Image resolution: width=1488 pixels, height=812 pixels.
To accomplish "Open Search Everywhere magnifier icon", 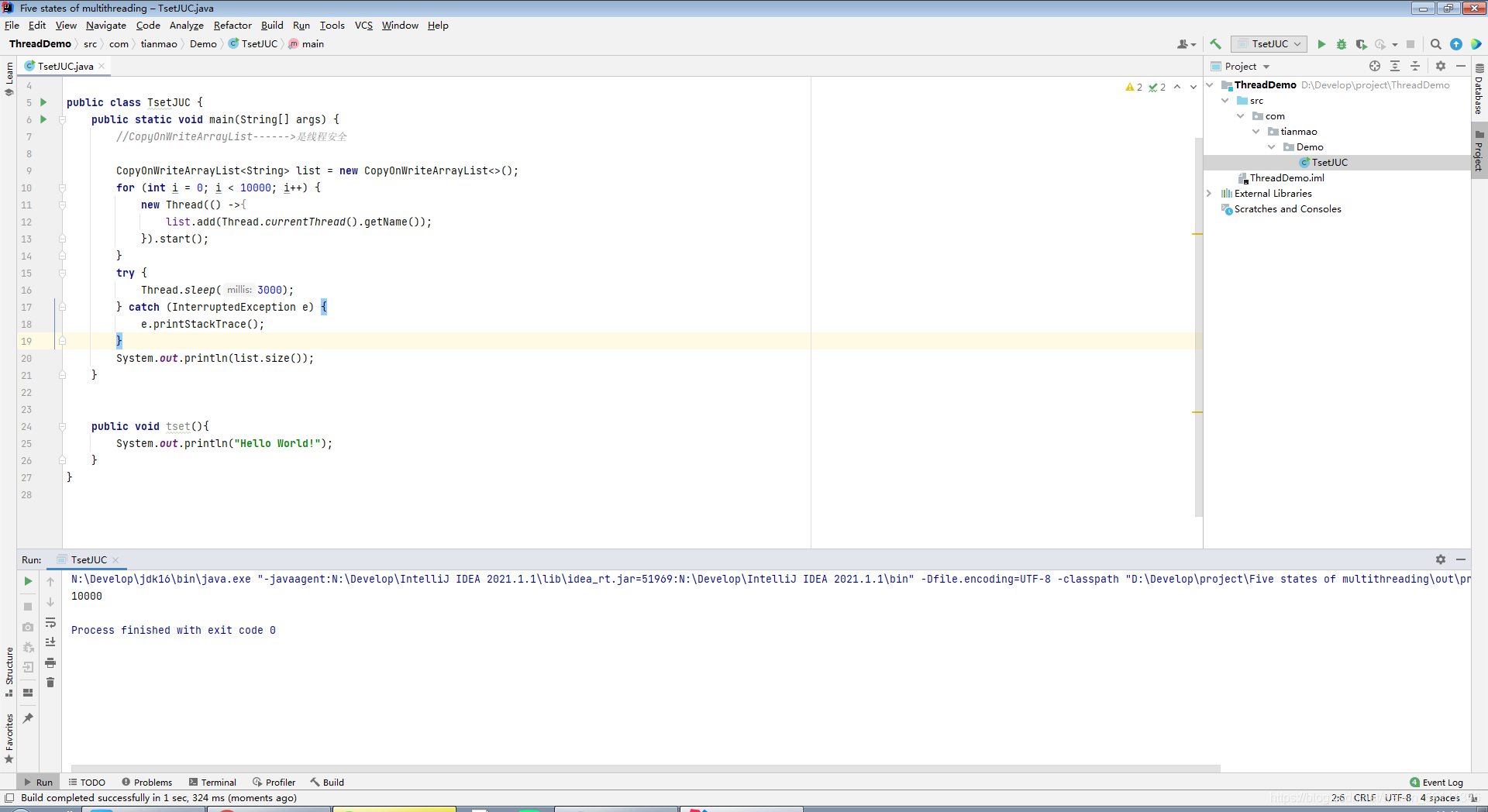I will [x=1436, y=44].
